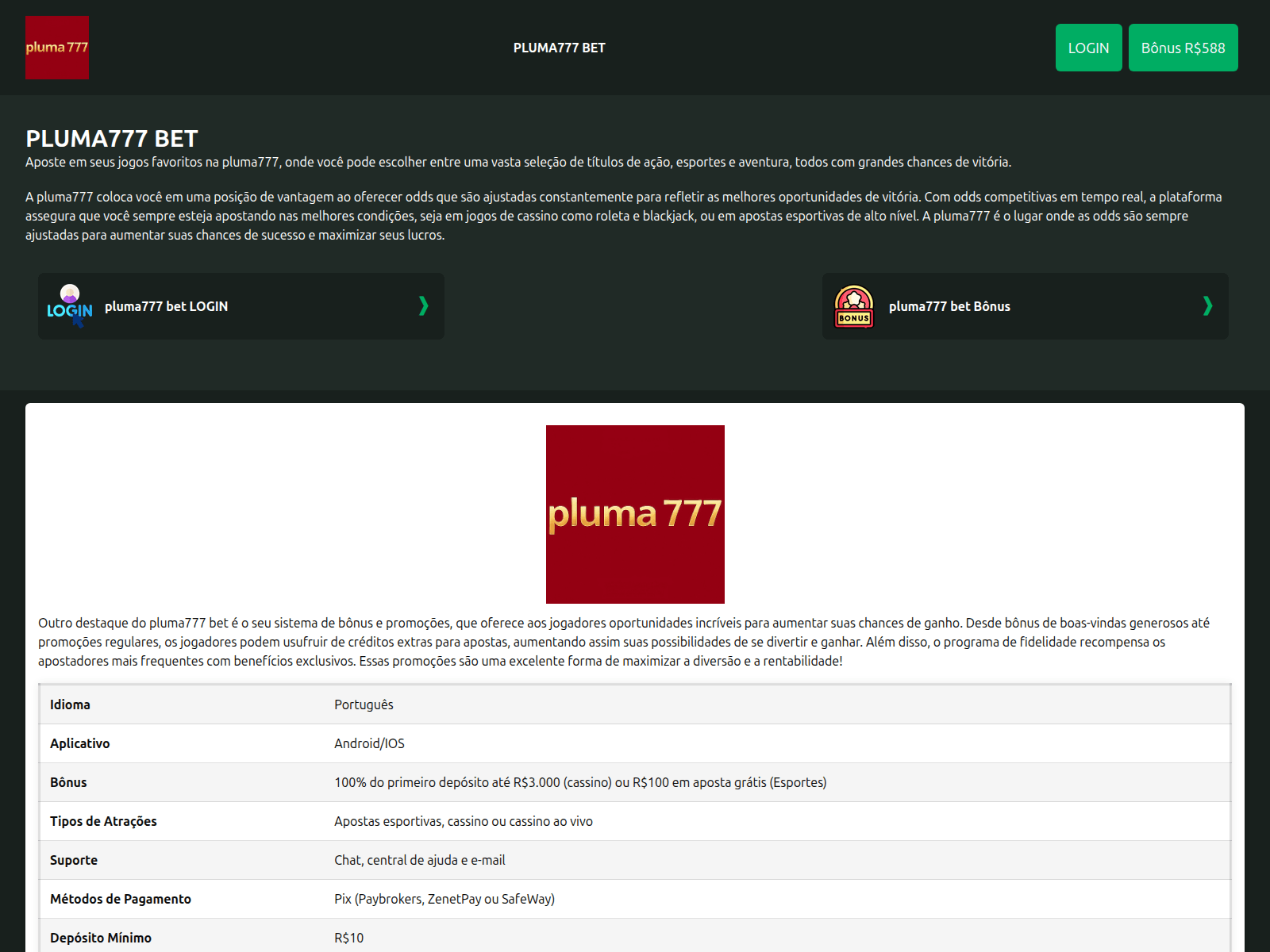Viewport: 1270px width, 952px height.
Task: Select the Outro destaque paragraph text
Action: point(624,642)
